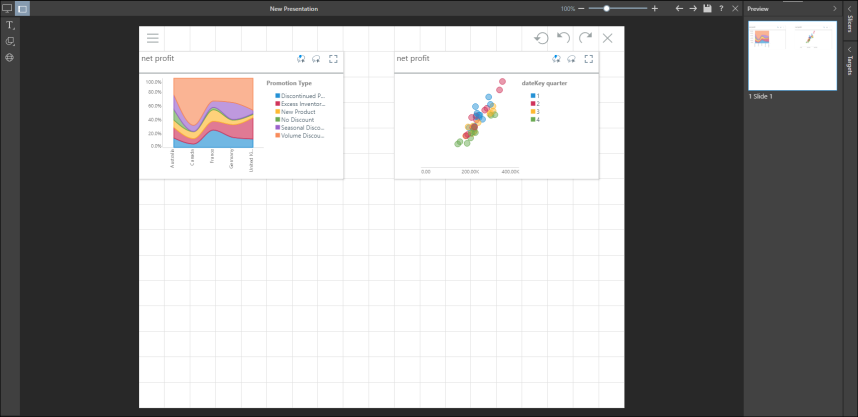Image resolution: width=858 pixels, height=417 pixels.
Task: Maximize the area chart with fullscreen icon
Action: 334,59
